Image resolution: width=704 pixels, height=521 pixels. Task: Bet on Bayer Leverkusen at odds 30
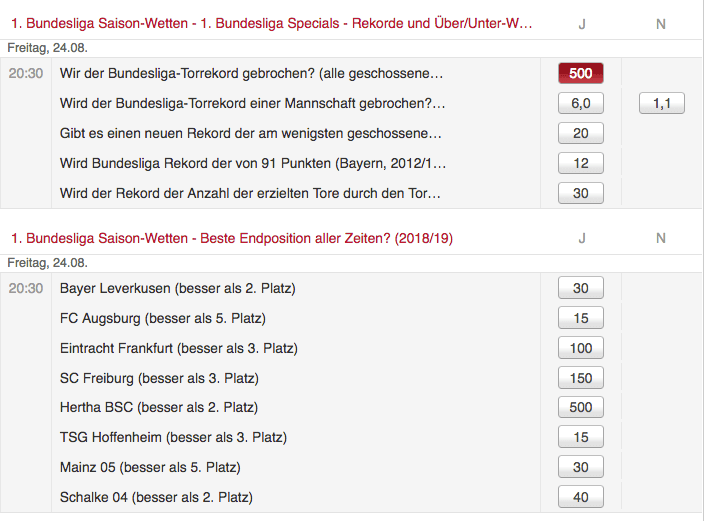(581, 288)
